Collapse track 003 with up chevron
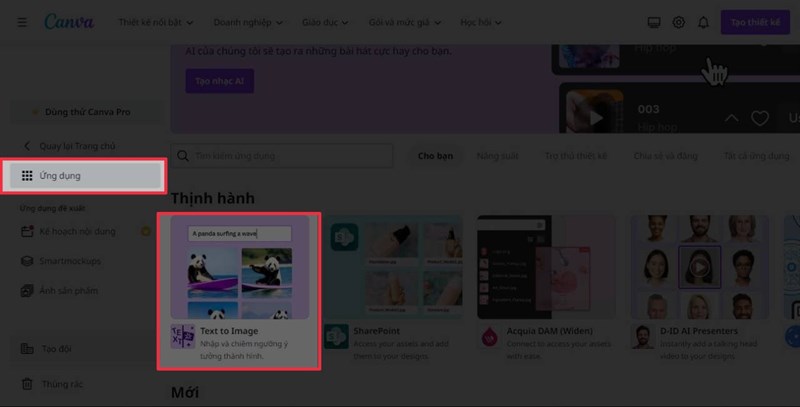 tap(732, 118)
